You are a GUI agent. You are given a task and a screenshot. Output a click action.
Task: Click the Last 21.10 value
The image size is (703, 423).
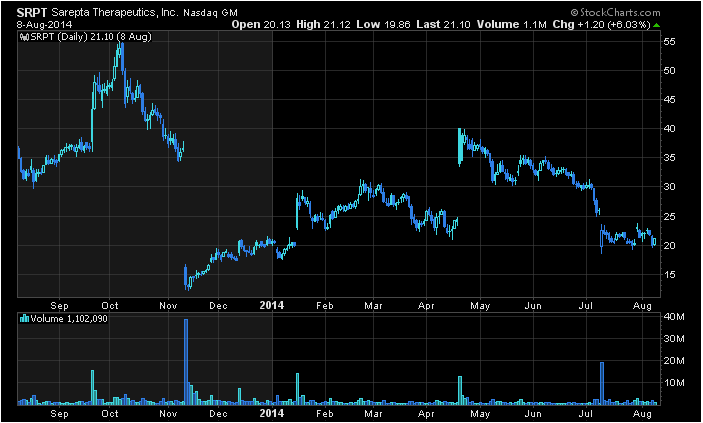[443, 24]
